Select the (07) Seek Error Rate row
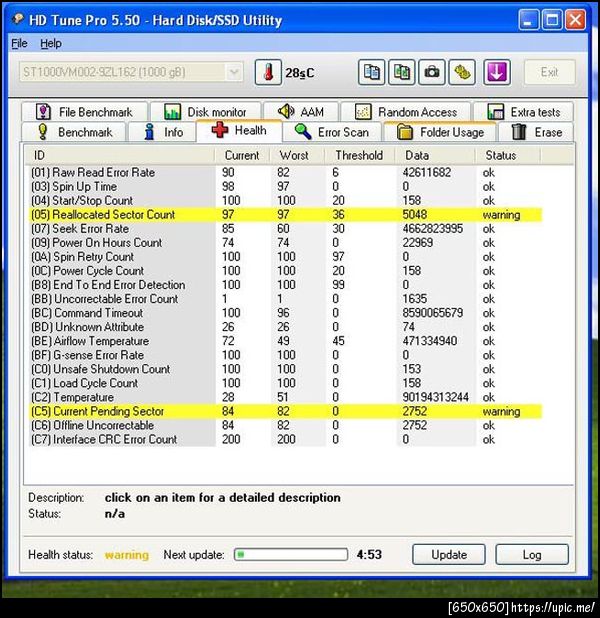 [286, 229]
